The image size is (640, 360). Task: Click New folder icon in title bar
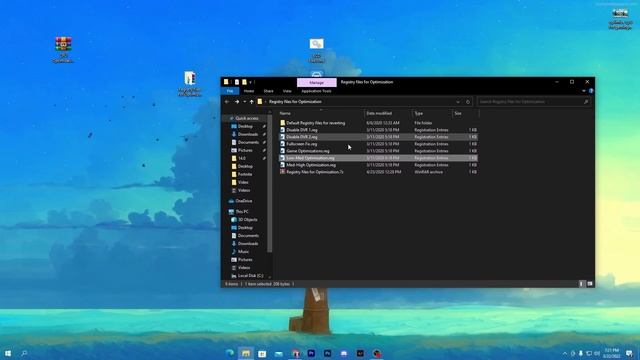(244, 82)
